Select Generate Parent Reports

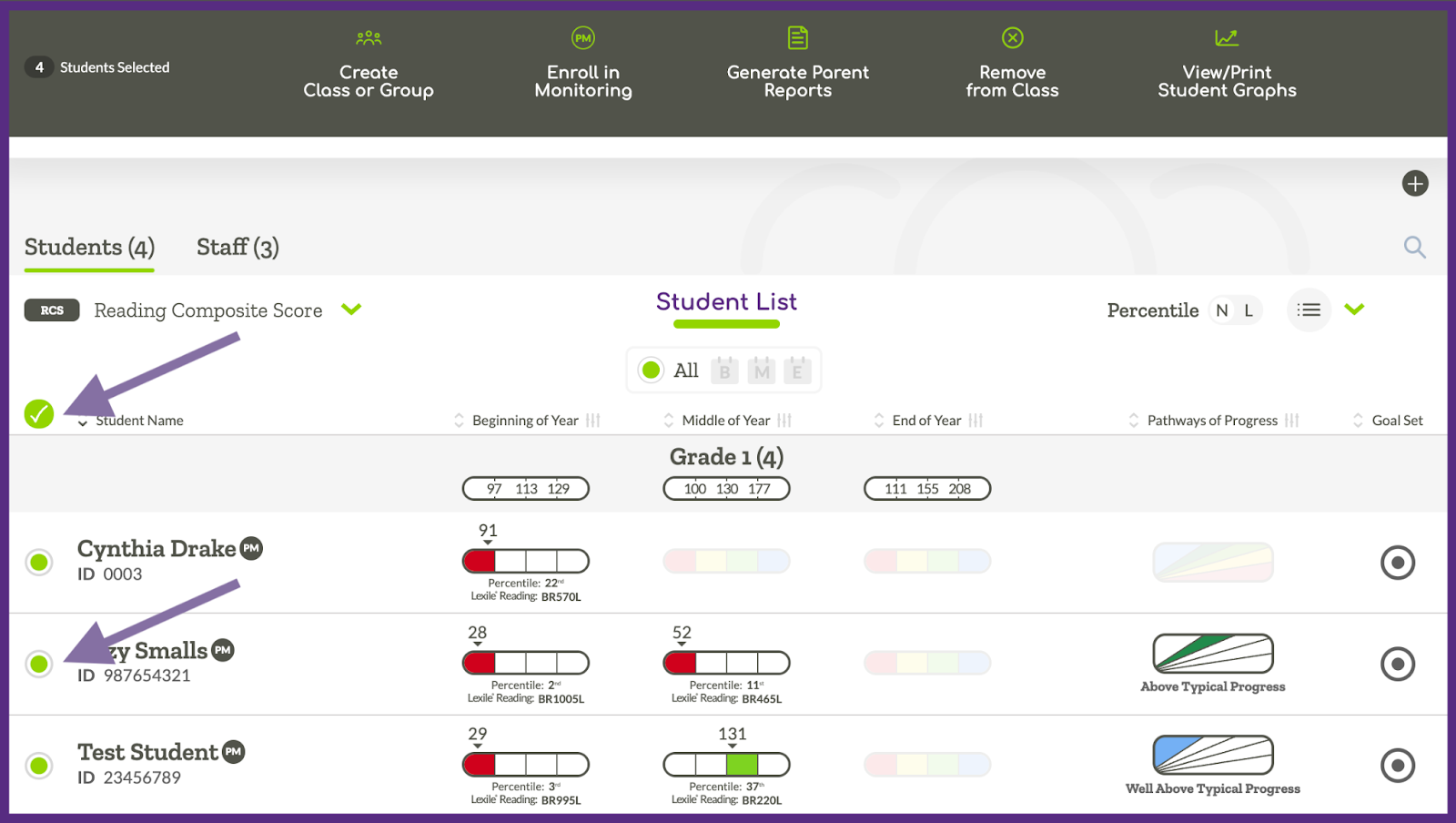point(797,64)
